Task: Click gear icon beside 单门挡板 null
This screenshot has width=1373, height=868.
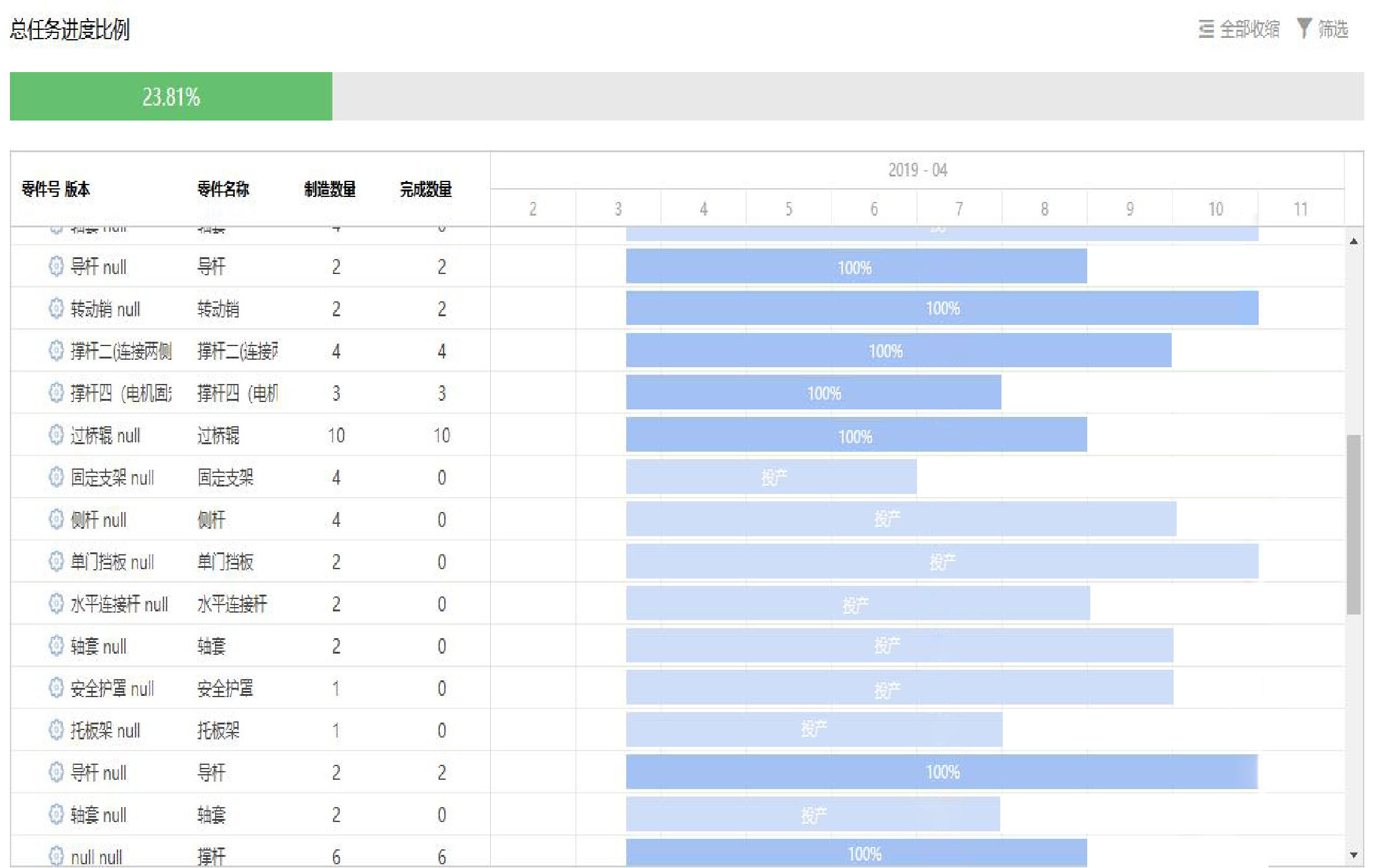Action: (x=56, y=562)
